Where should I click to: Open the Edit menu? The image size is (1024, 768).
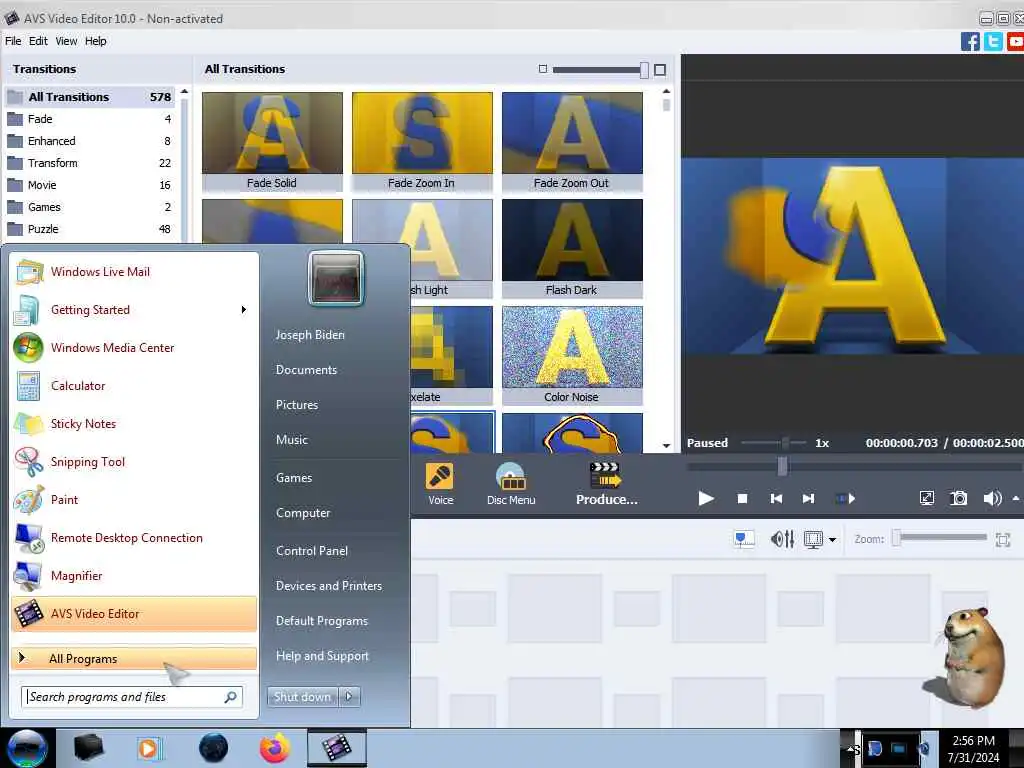click(x=38, y=40)
